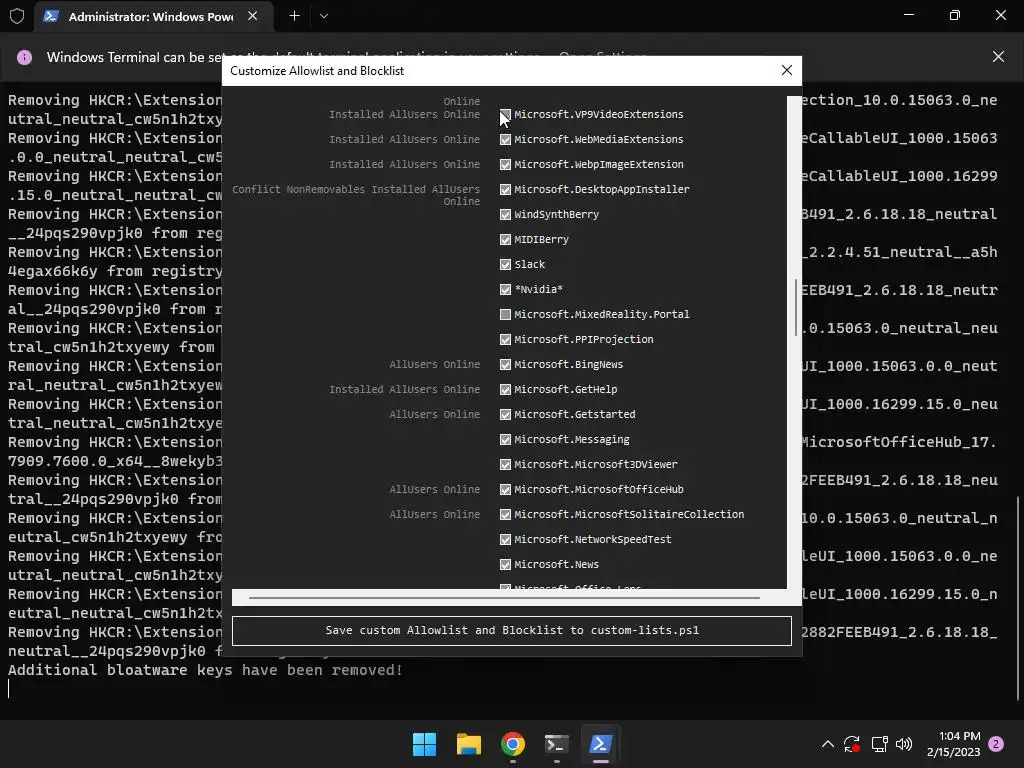Open a new terminal tab
This screenshot has height=768, width=1024.
click(x=295, y=16)
